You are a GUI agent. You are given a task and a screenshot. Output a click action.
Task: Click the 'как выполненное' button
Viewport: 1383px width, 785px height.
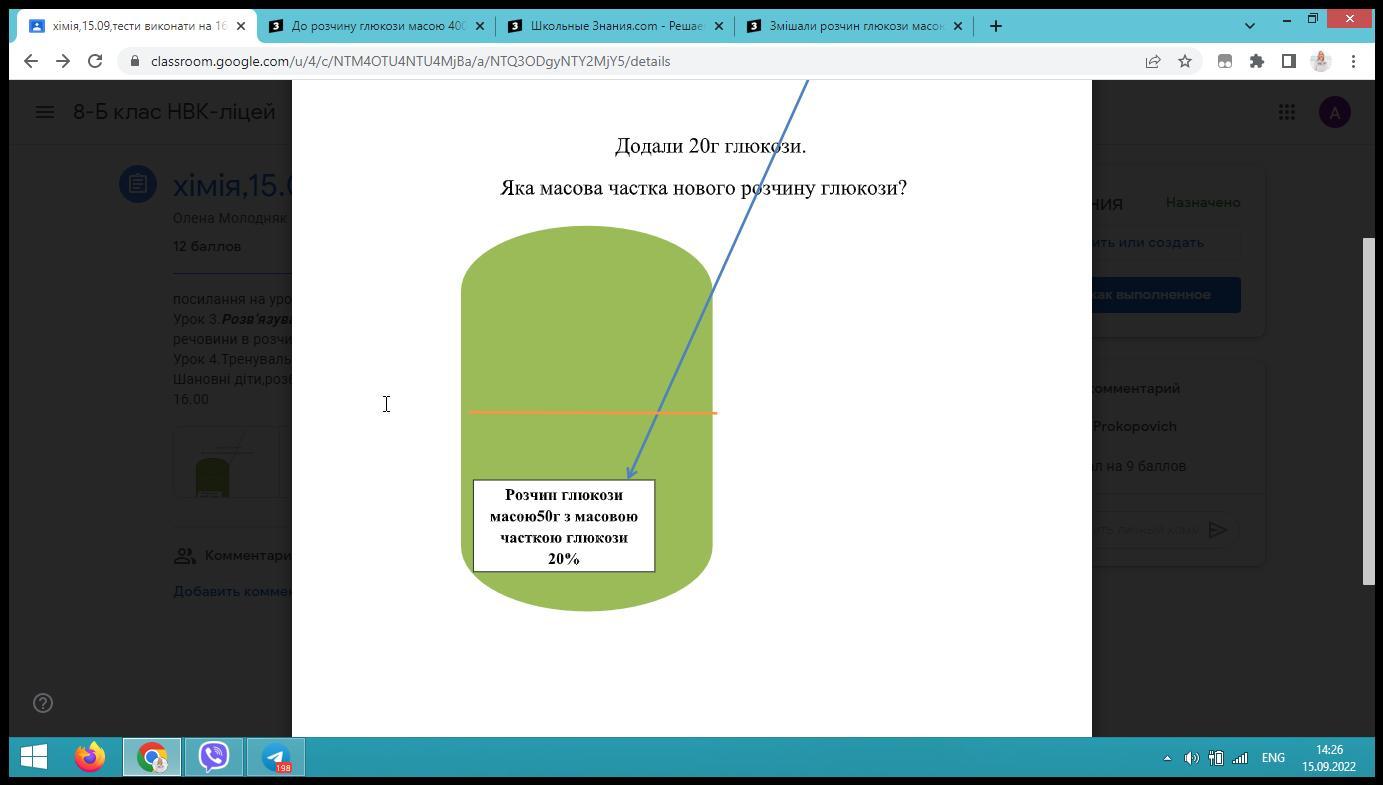click(1166, 295)
